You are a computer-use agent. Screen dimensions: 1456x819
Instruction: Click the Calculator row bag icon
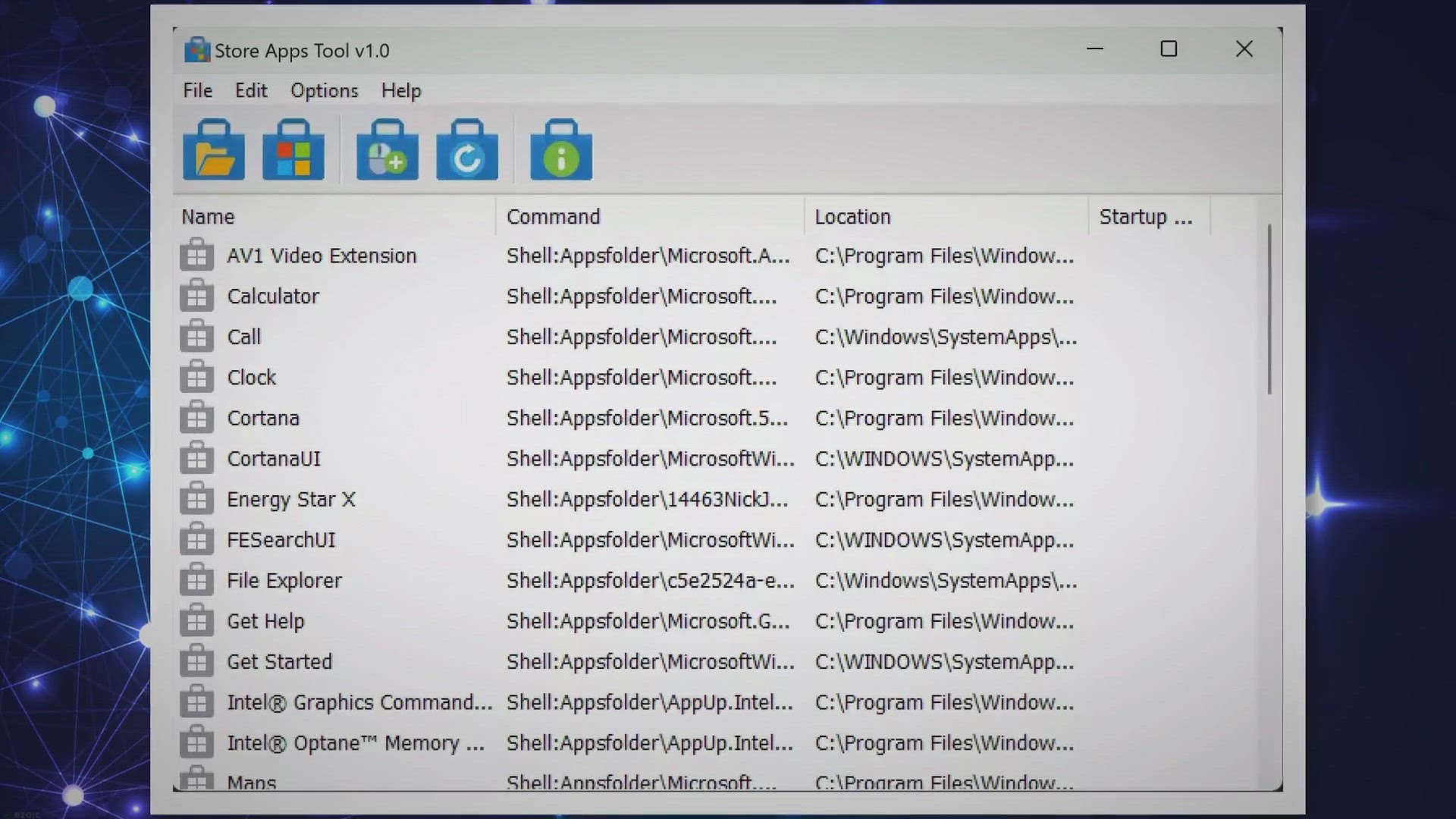(x=196, y=296)
